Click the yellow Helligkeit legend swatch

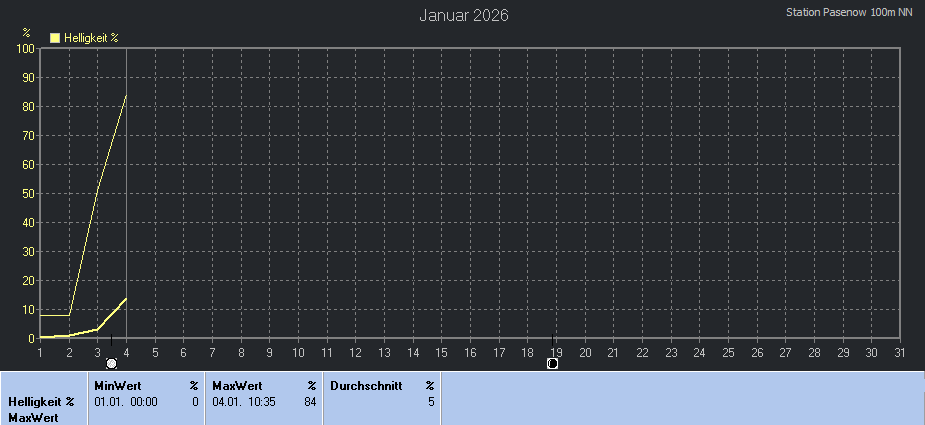click(55, 37)
